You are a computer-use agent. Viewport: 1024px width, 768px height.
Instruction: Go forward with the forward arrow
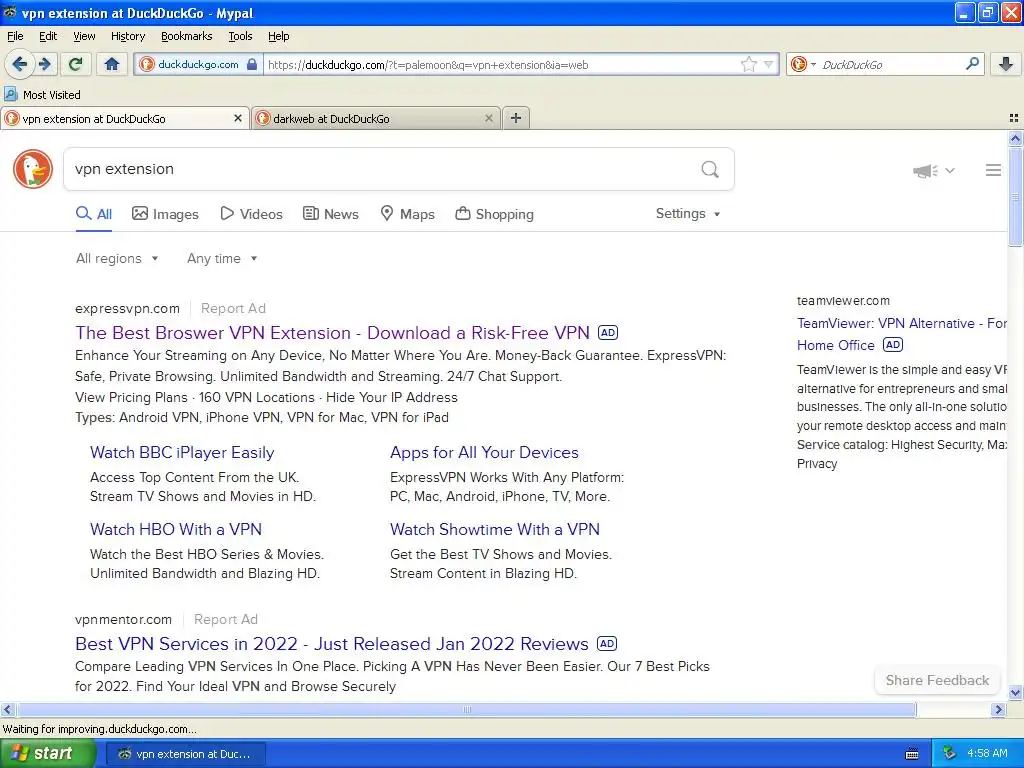point(44,64)
